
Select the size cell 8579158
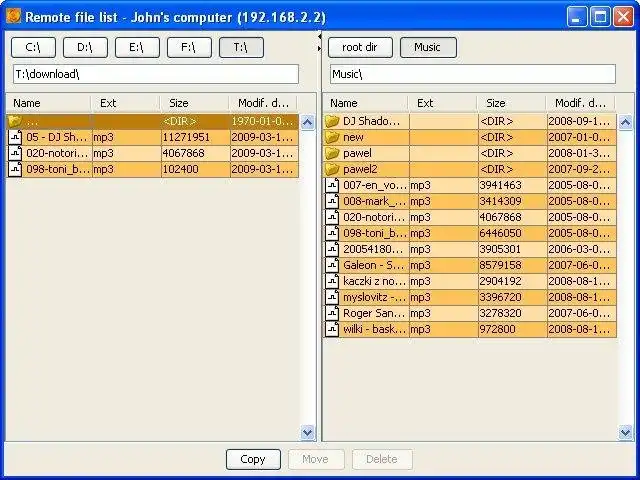click(512, 265)
